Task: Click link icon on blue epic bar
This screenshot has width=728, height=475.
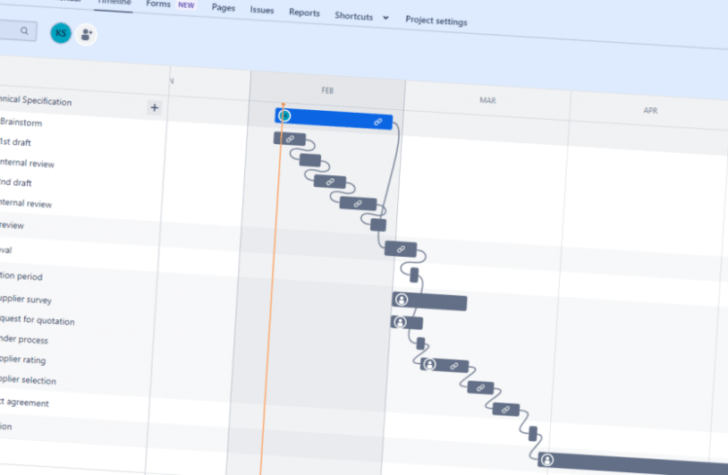Action: 378,121
